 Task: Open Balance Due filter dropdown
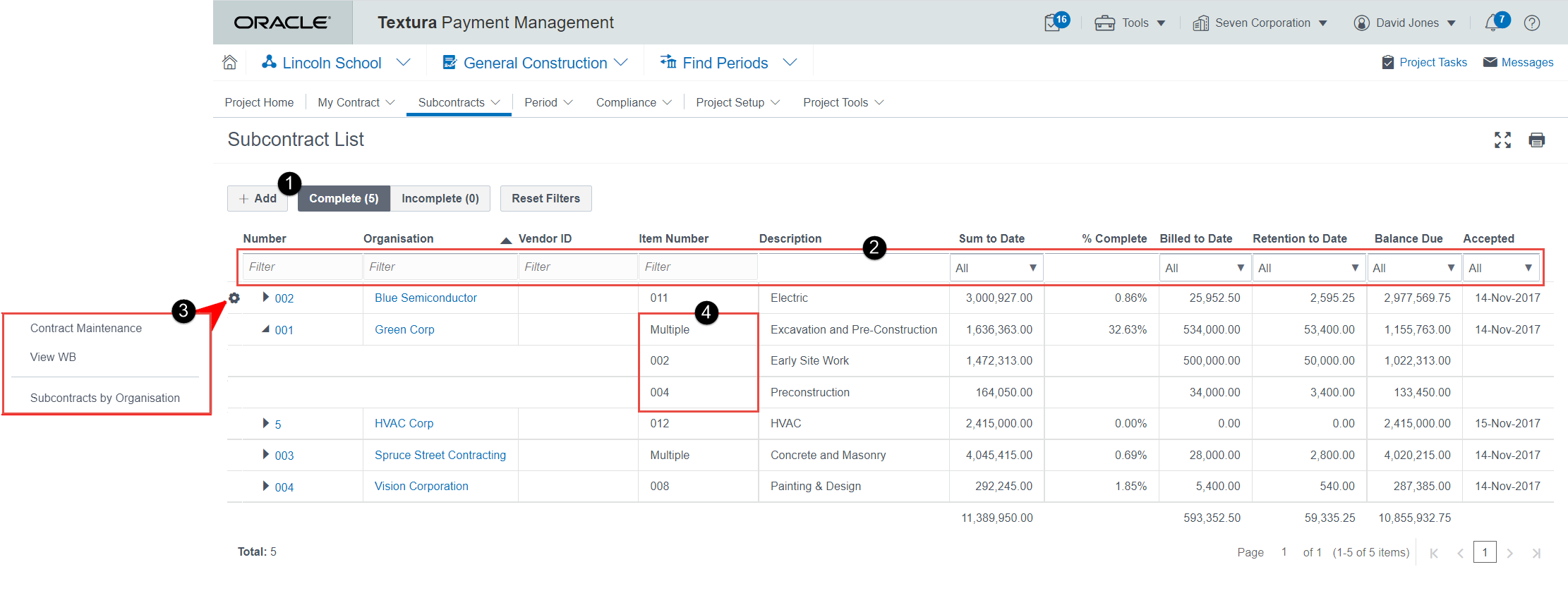[1413, 268]
